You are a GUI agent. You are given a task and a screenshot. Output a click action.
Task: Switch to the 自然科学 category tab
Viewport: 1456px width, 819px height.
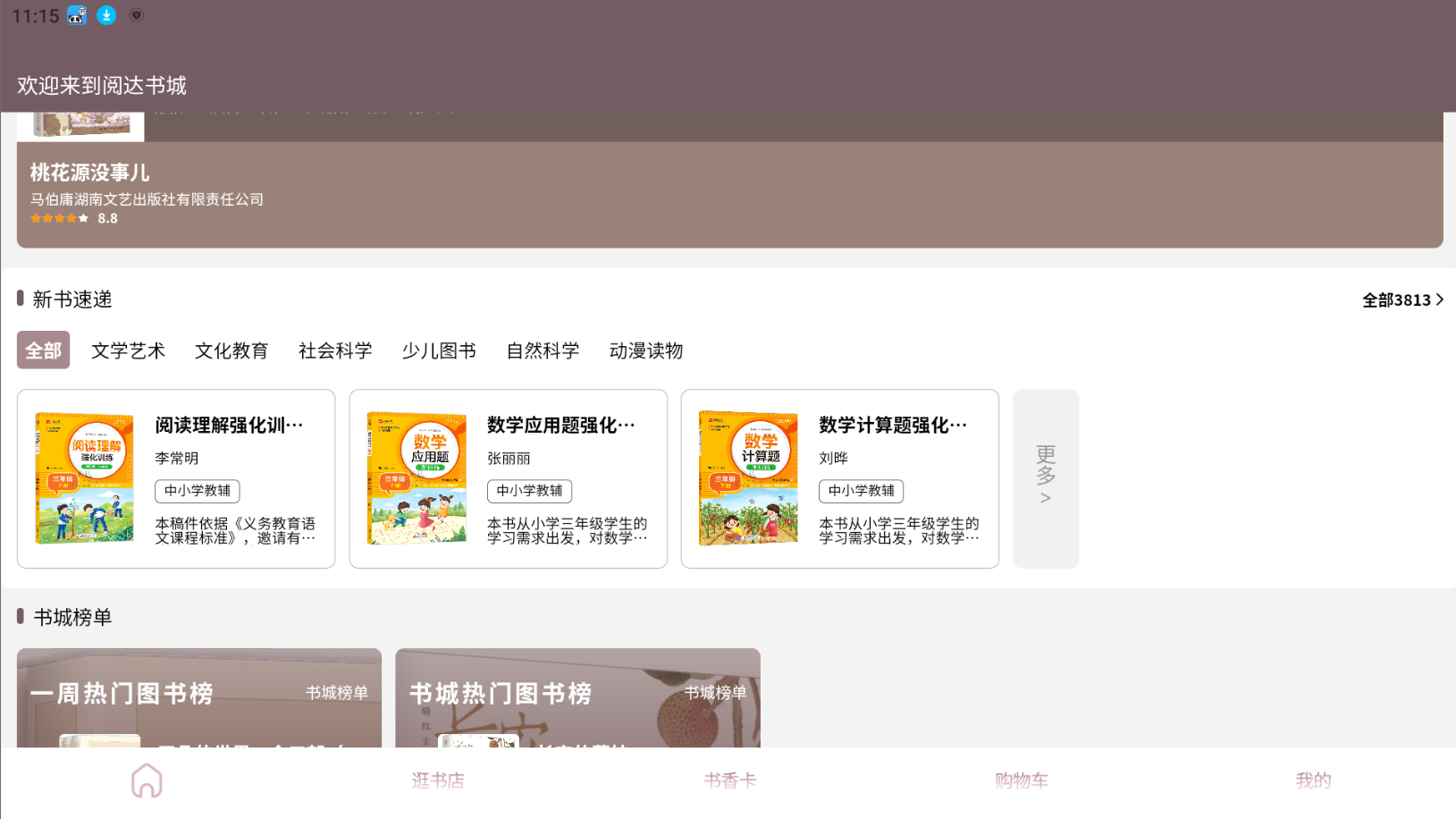click(543, 350)
